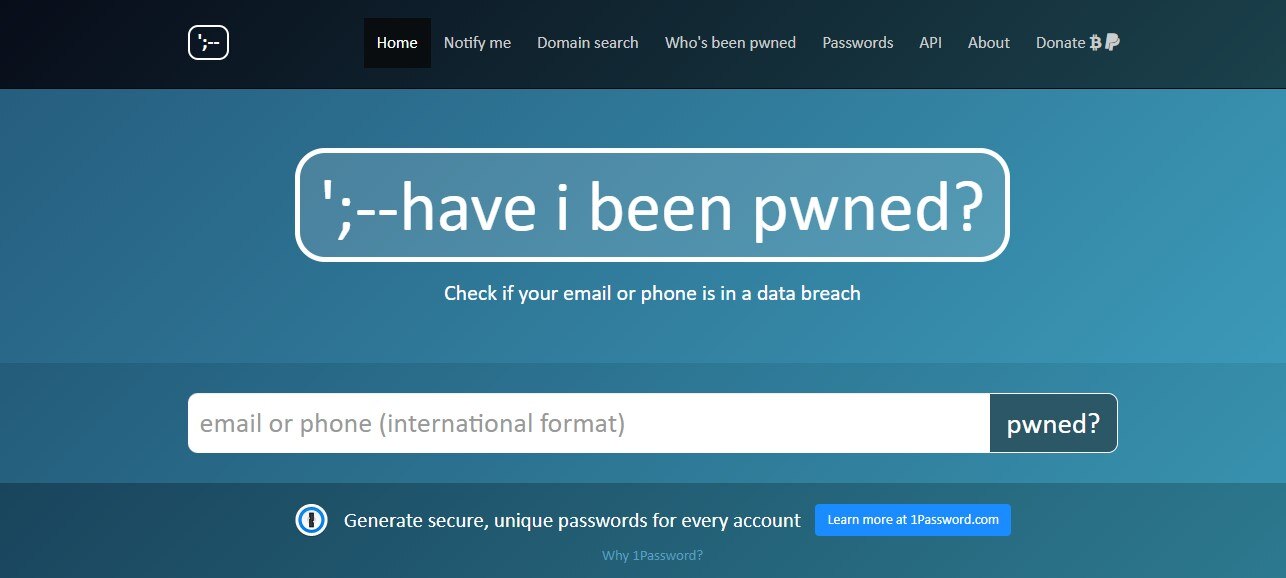Click the ';-- logo icon in header
This screenshot has height=578, width=1286.
tap(208, 43)
